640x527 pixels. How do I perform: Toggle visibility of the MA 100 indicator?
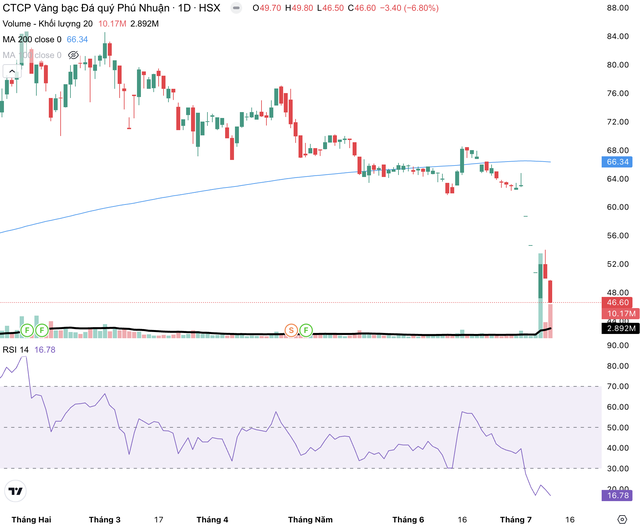tap(73, 55)
